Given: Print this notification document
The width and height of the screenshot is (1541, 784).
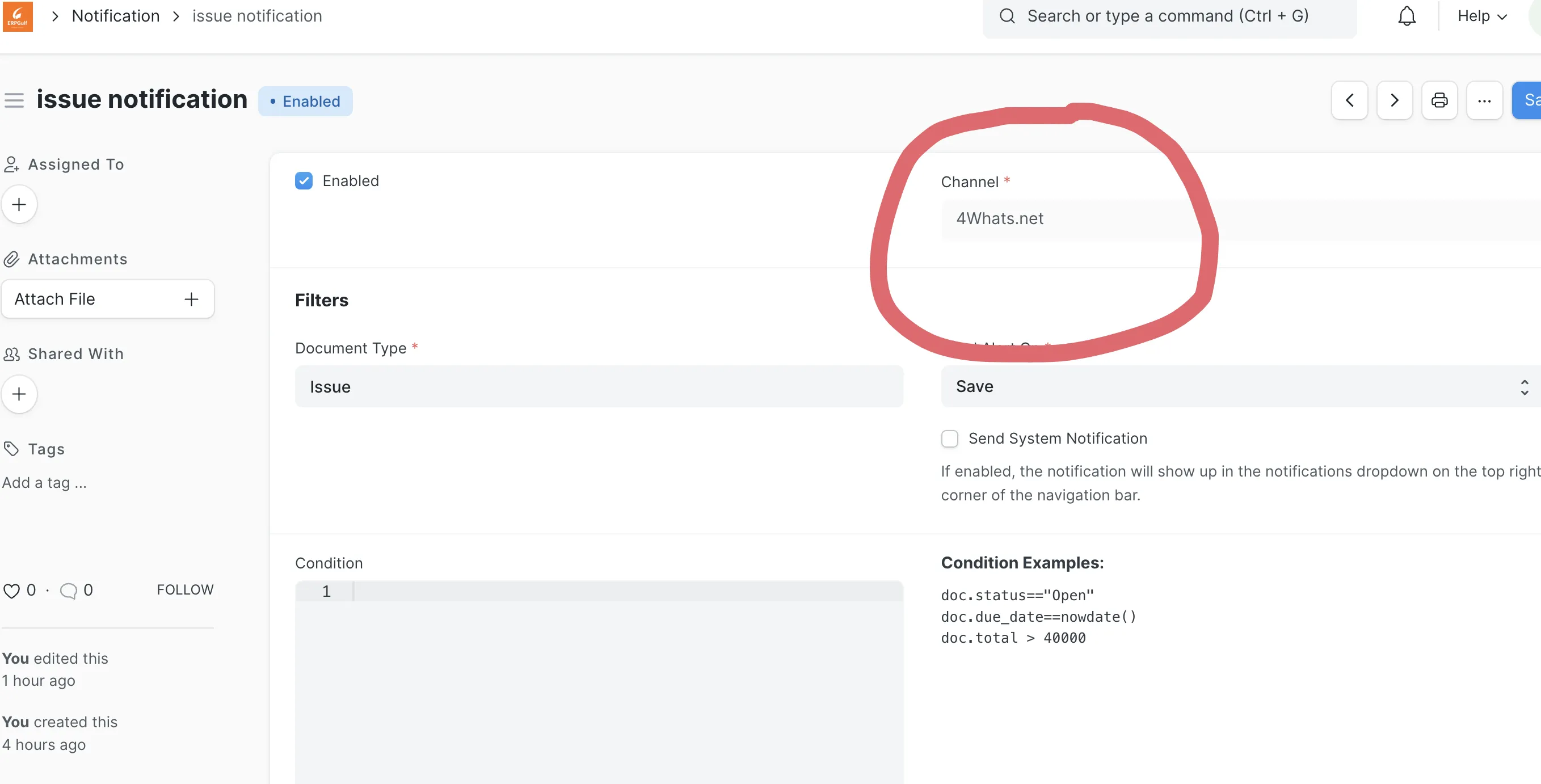Looking at the screenshot, I should click(x=1439, y=100).
